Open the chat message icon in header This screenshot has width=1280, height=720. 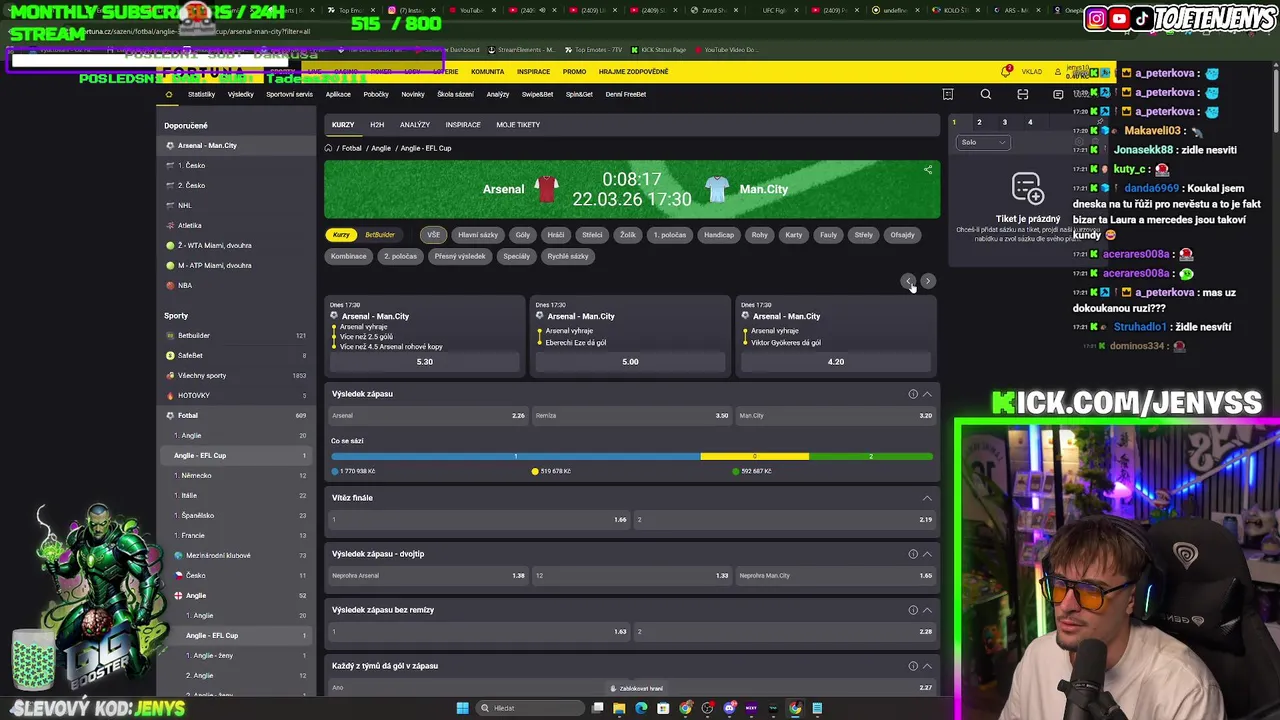pyautogui.click(x=1058, y=94)
